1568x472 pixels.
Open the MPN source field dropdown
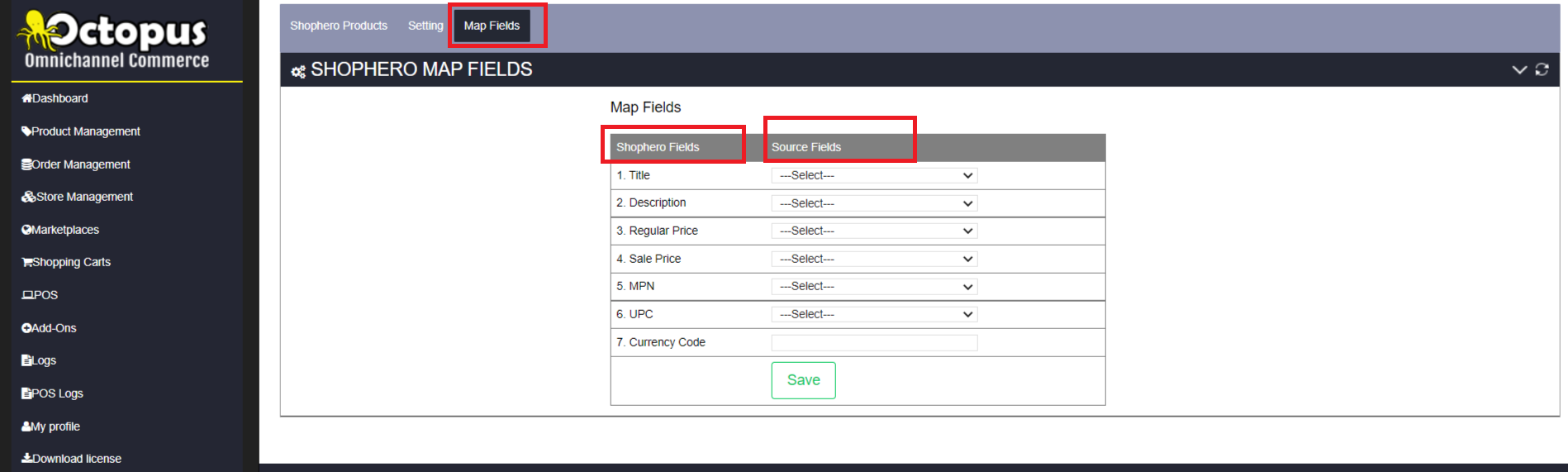click(874, 286)
